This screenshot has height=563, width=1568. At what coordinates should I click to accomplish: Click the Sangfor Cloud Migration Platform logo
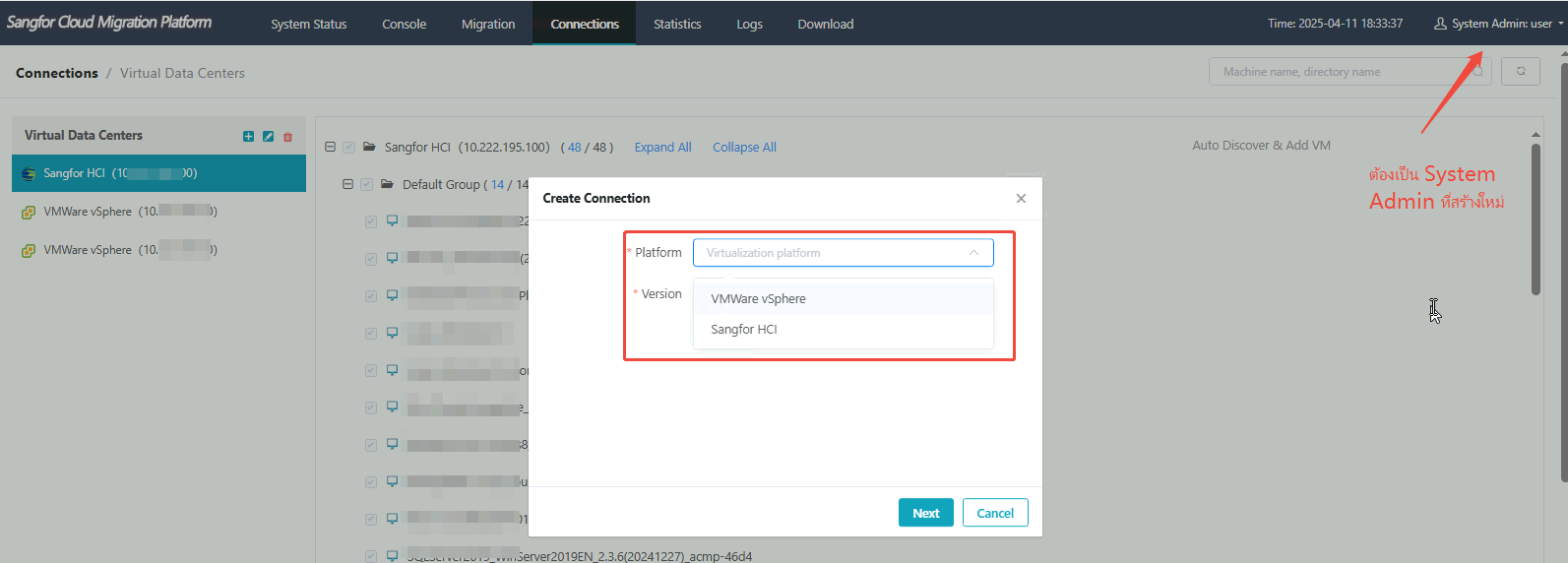tap(109, 22)
